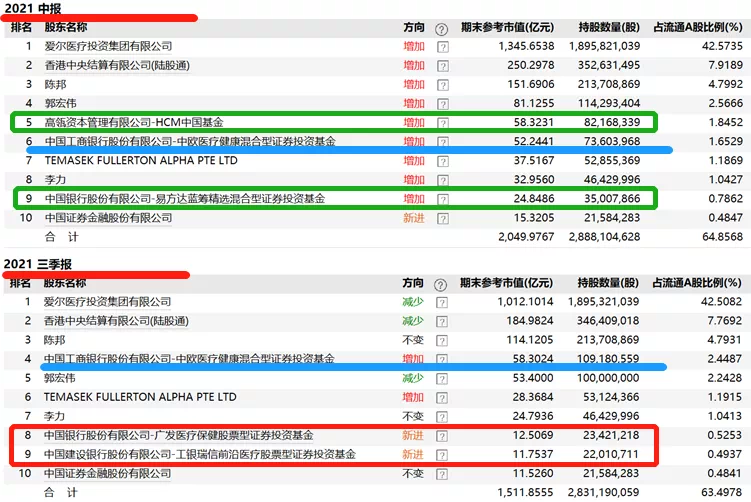This screenshot has height=502, width=751.
Task: Click question icon for 郭宏伟 row in 中报
Action: point(443,104)
